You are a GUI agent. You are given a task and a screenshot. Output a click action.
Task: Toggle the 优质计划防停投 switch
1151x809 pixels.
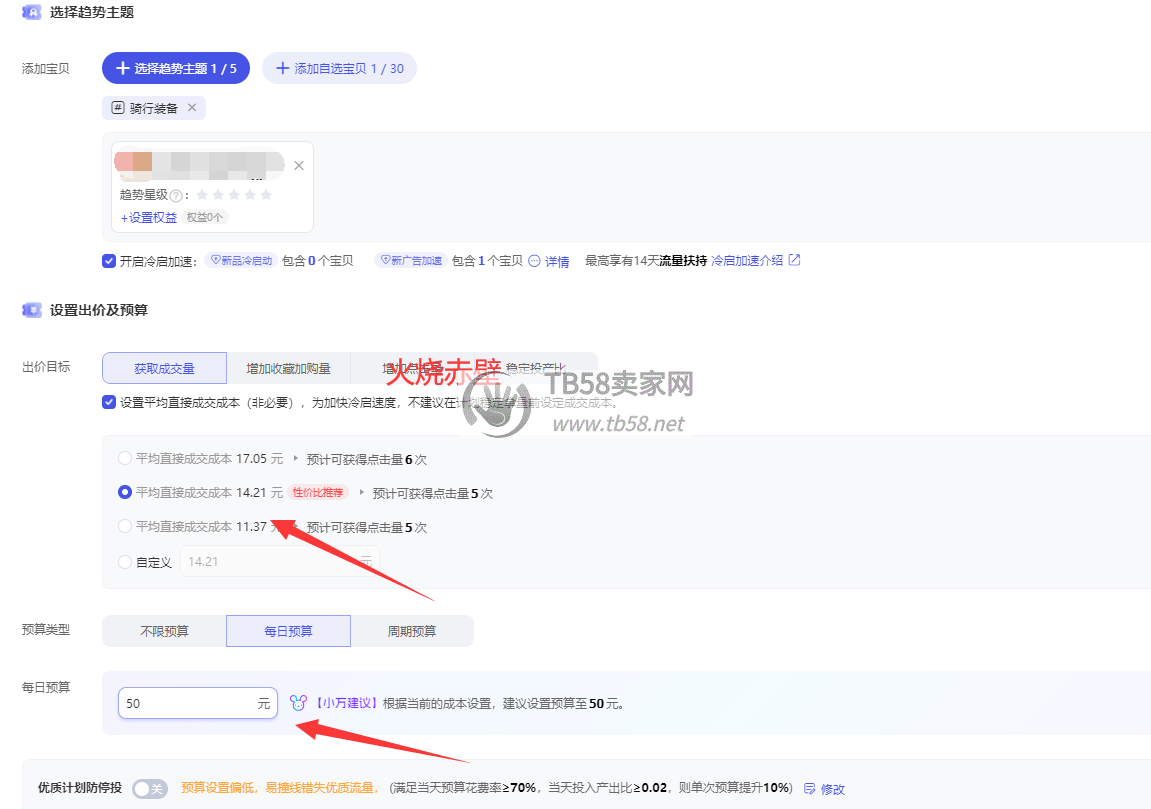149,789
